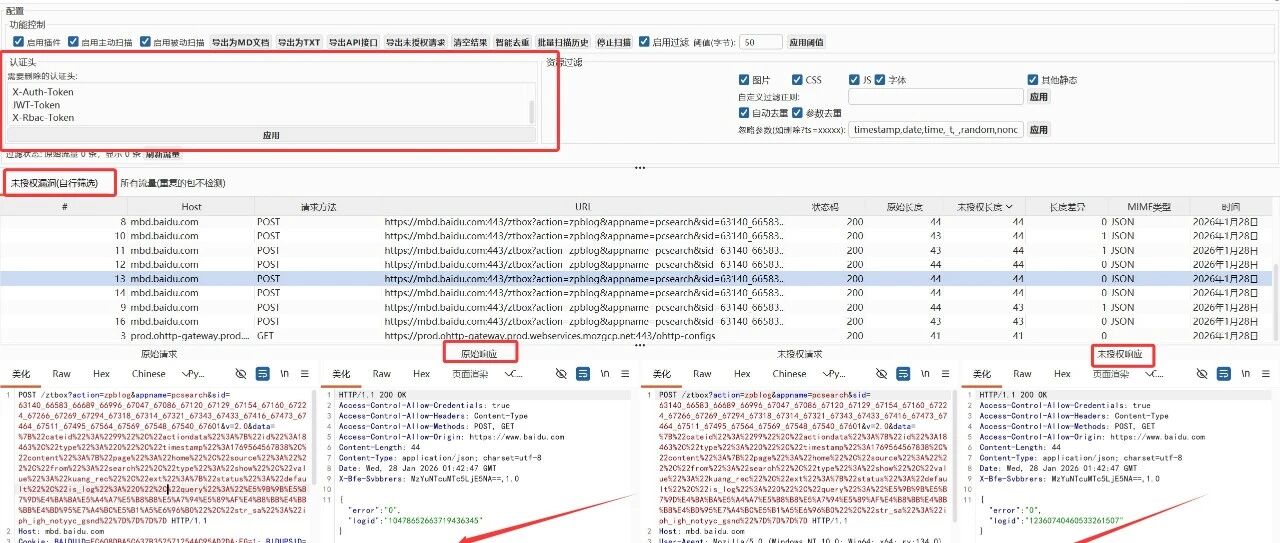Select Chinese tab in 未授权请求 panel
The image size is (1280, 543).
pyautogui.click(x=789, y=374)
